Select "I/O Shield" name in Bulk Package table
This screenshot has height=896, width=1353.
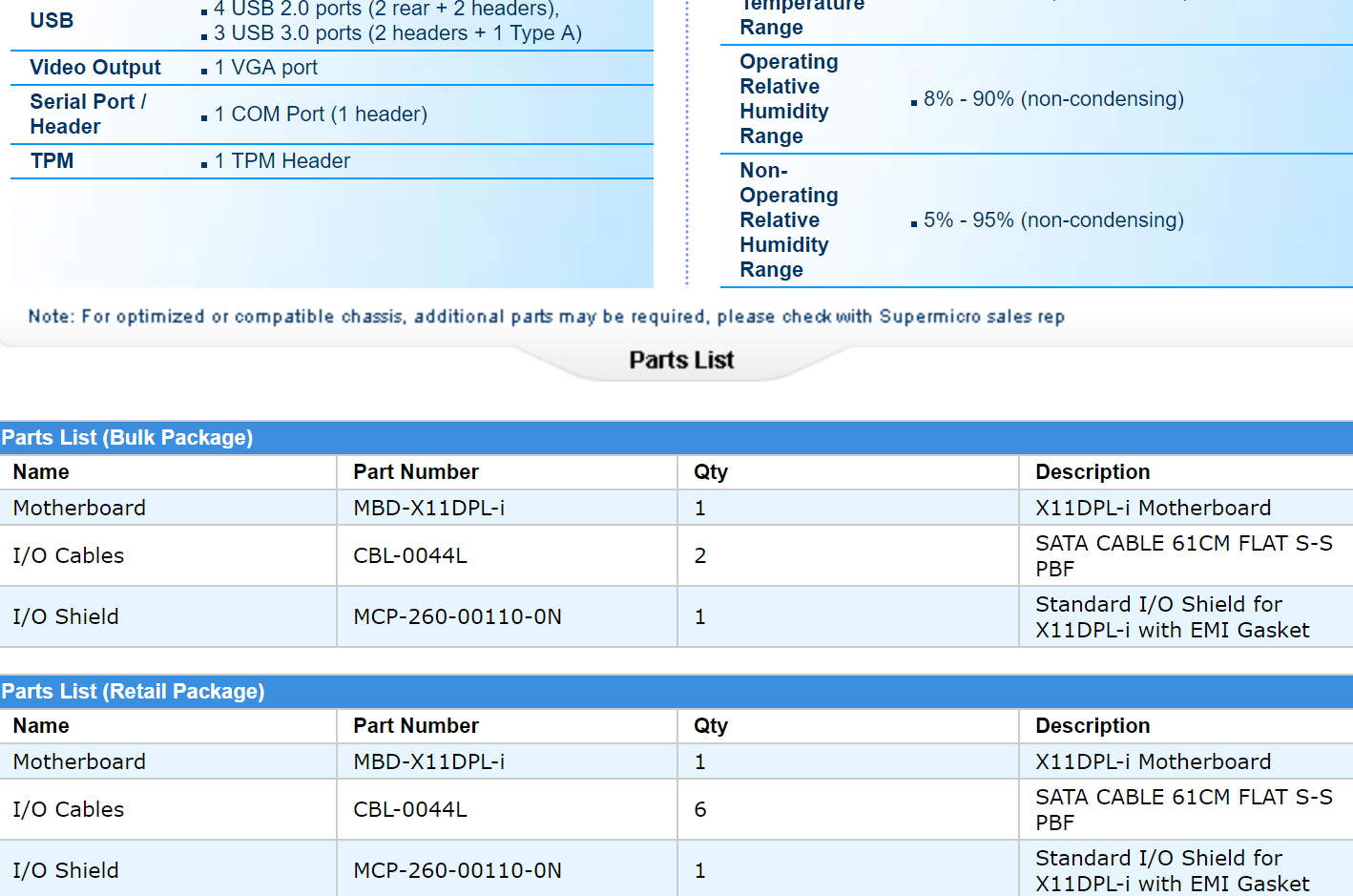pos(66,617)
